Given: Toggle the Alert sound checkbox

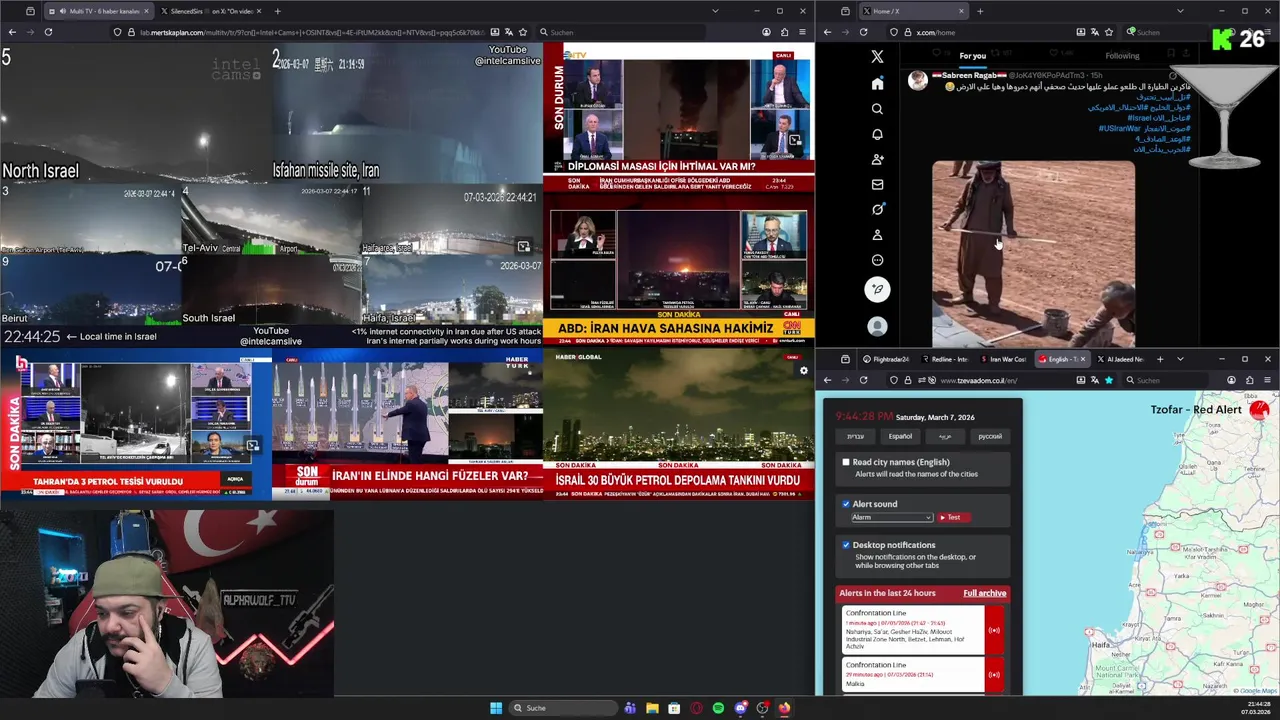Looking at the screenshot, I should (846, 504).
